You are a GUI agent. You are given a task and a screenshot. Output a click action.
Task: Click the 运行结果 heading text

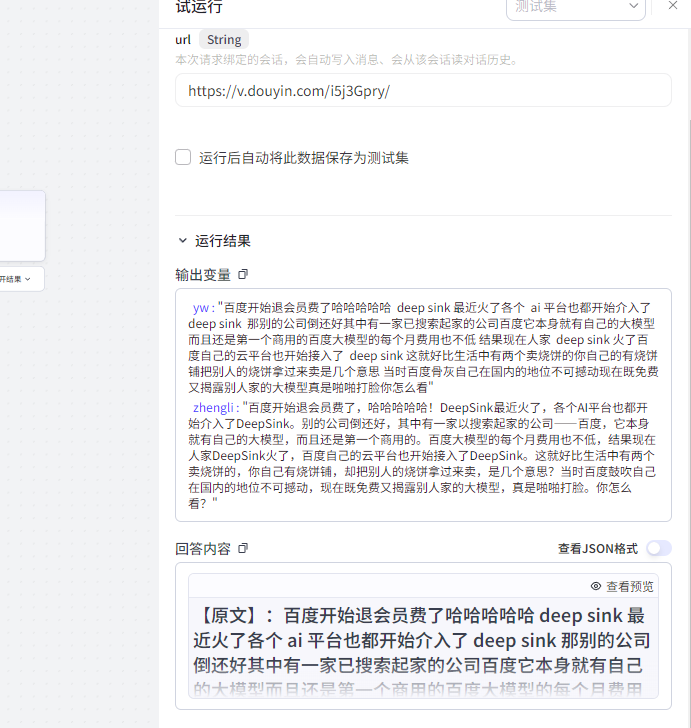tap(223, 240)
